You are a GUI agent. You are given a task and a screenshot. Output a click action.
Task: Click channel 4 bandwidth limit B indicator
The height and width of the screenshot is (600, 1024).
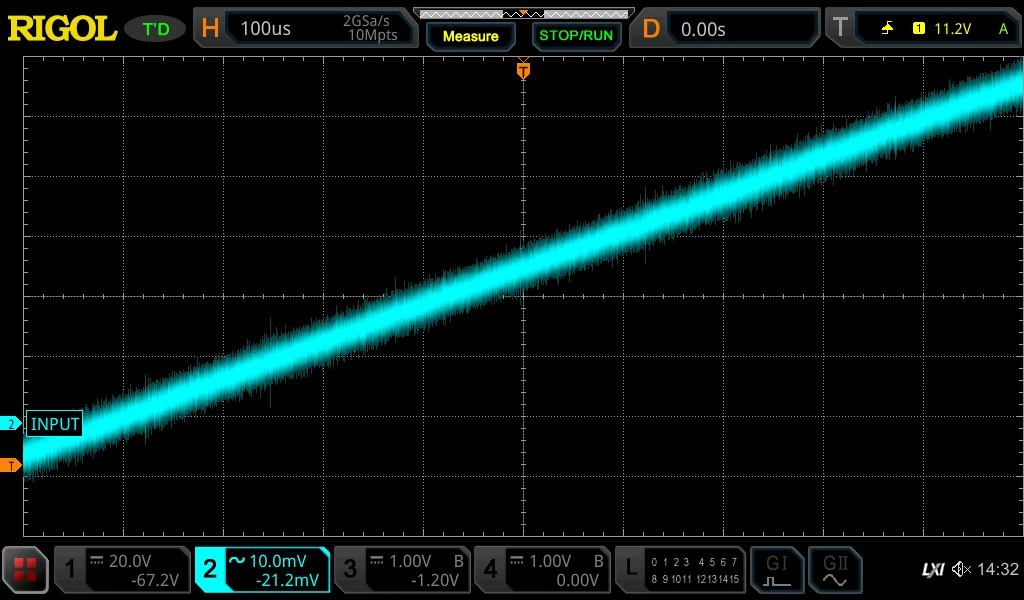[x=598, y=561]
